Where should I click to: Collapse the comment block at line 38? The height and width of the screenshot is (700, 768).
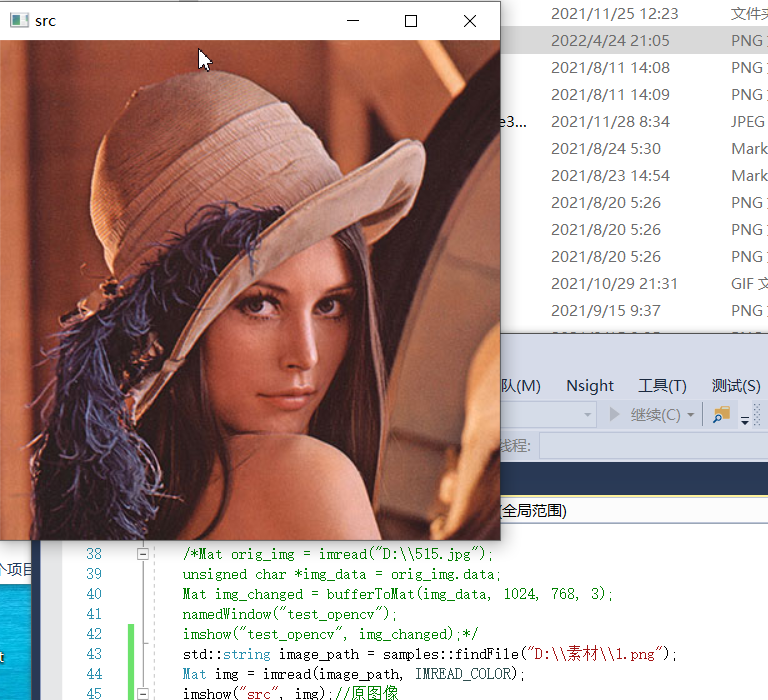(x=143, y=554)
